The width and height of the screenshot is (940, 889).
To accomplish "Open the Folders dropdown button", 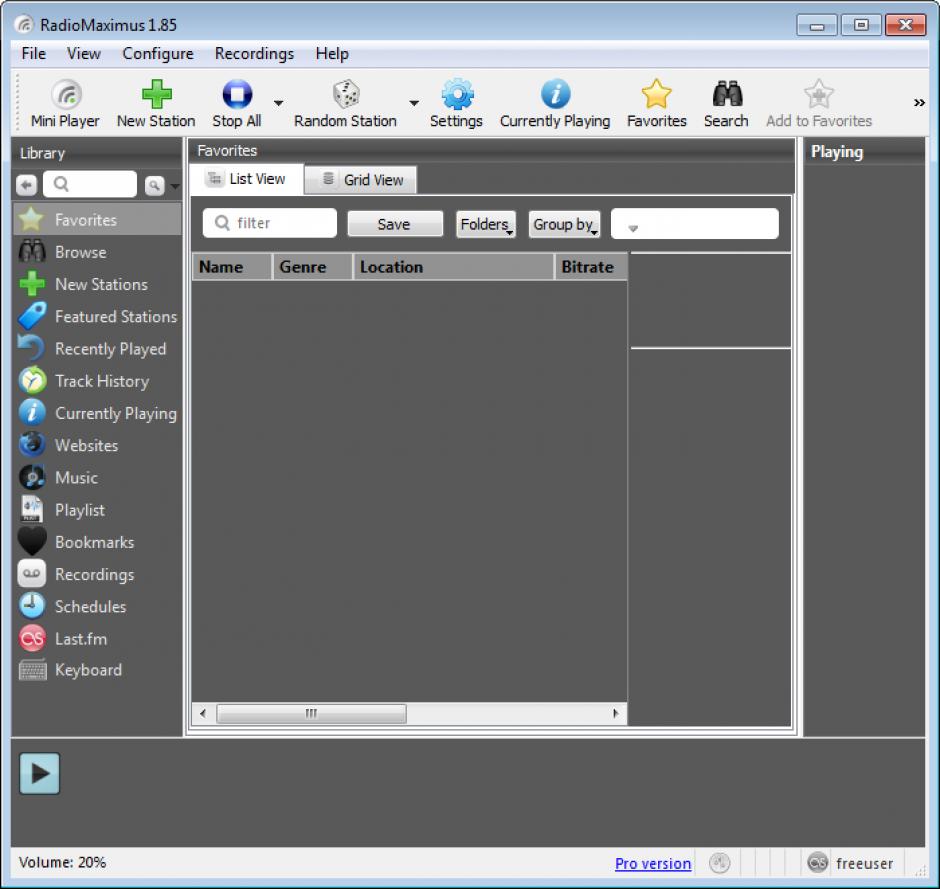I will point(486,224).
